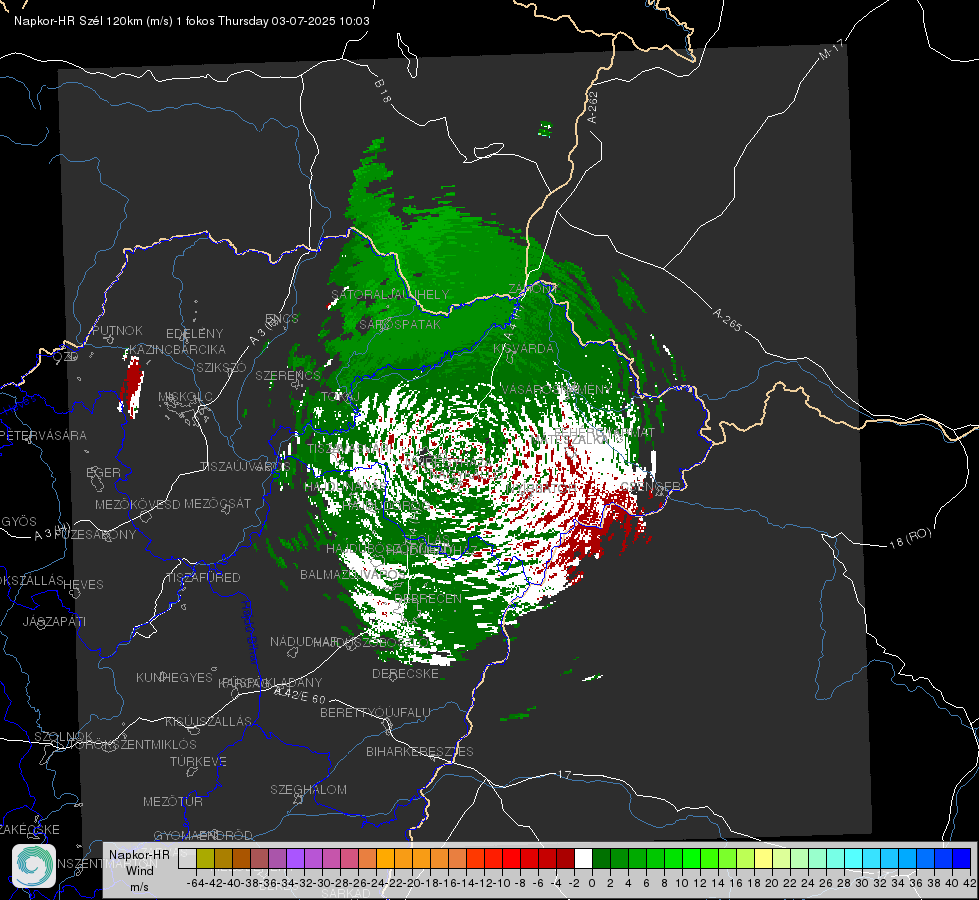Image resolution: width=979 pixels, height=900 pixels.
Task: Click the TÚRKEVE city label
Action: click(198, 761)
